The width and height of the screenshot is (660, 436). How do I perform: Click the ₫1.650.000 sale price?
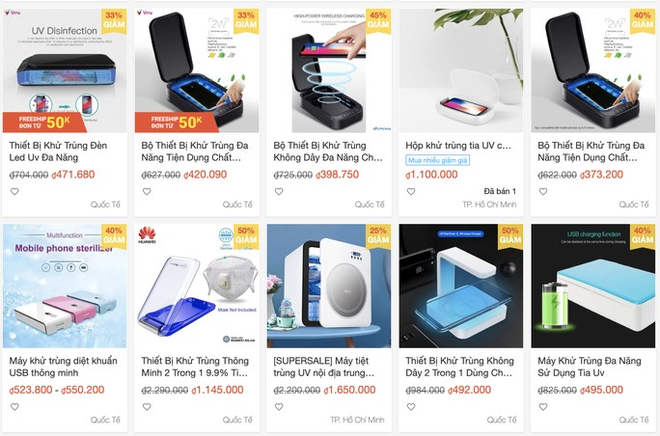point(350,390)
